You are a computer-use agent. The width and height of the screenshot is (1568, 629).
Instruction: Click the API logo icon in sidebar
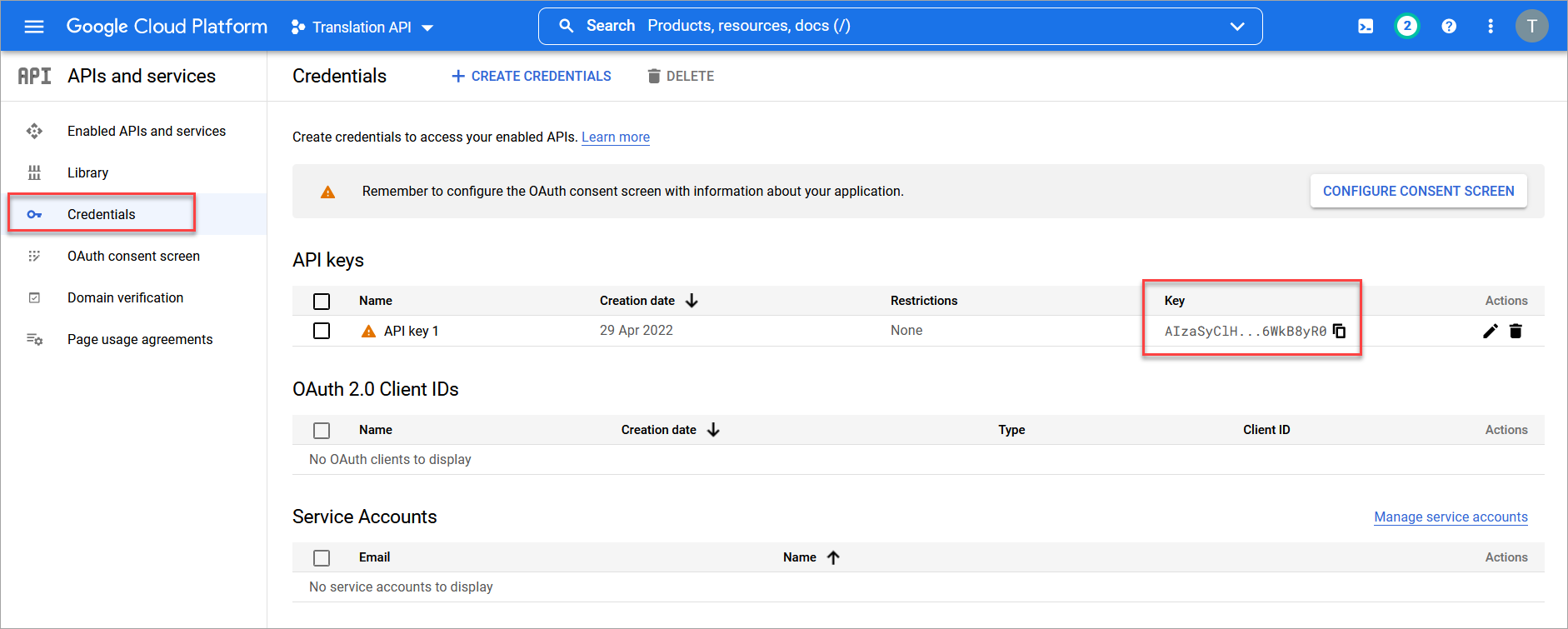click(x=34, y=76)
